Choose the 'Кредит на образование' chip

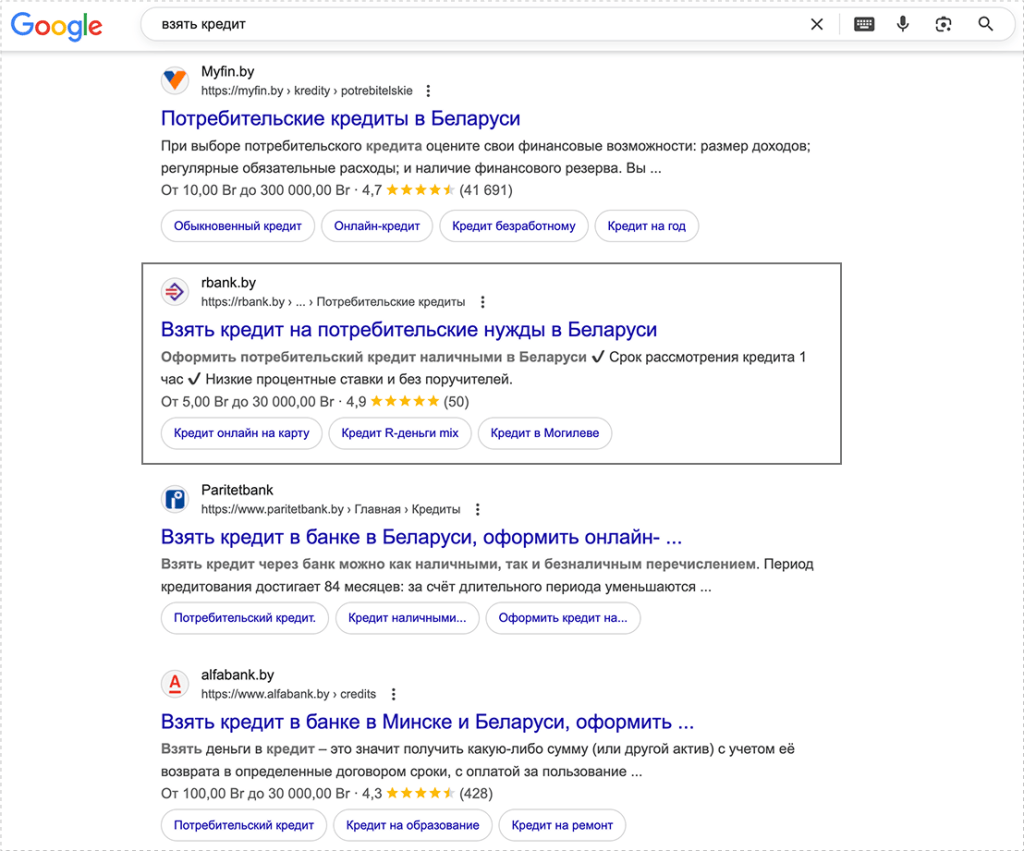click(x=412, y=825)
